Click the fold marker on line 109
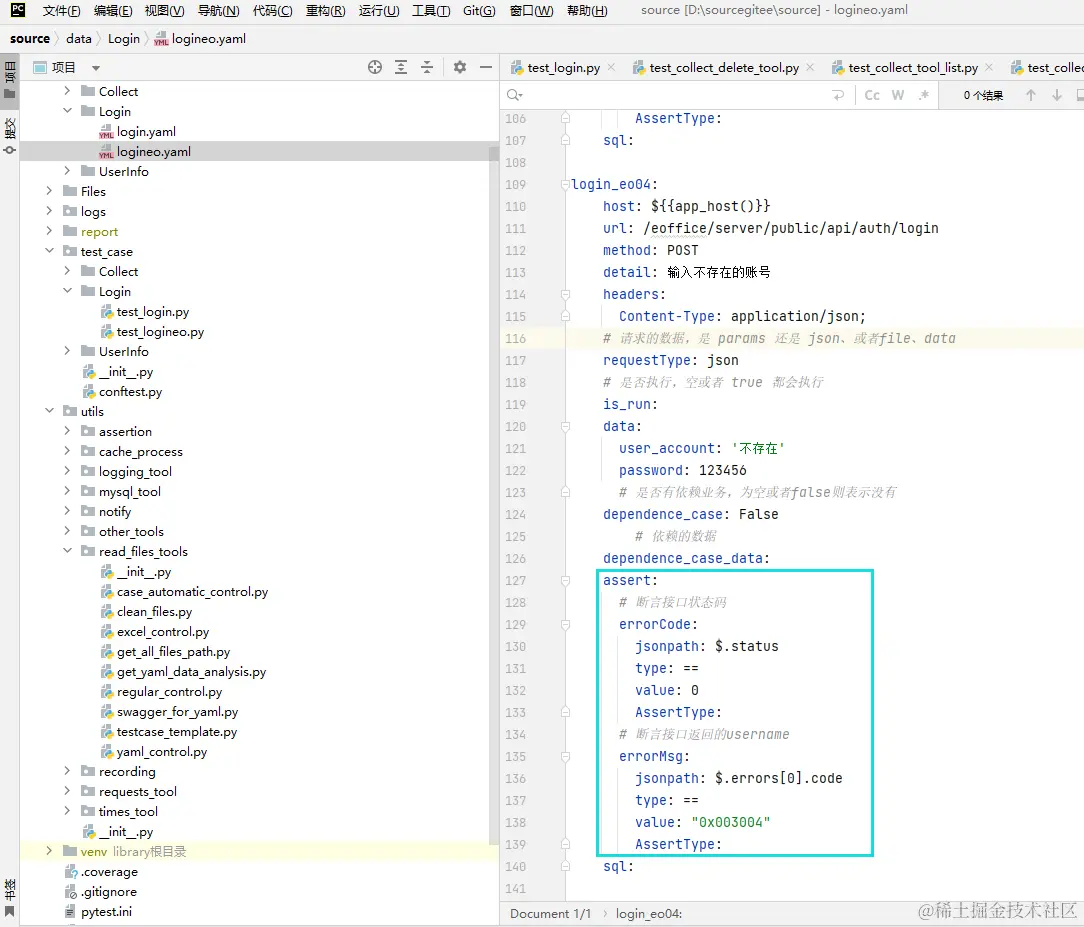Image resolution: width=1084 pixels, height=927 pixels. click(566, 185)
